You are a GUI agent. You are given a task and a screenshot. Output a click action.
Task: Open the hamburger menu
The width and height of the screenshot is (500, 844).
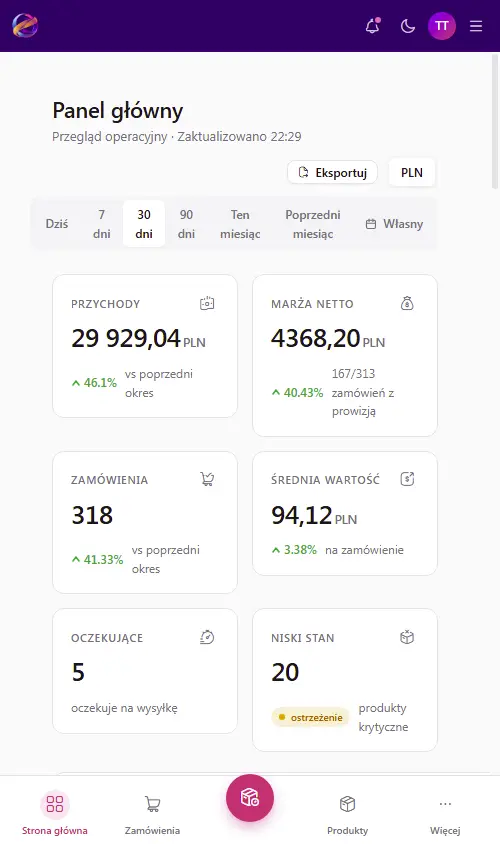(476, 26)
